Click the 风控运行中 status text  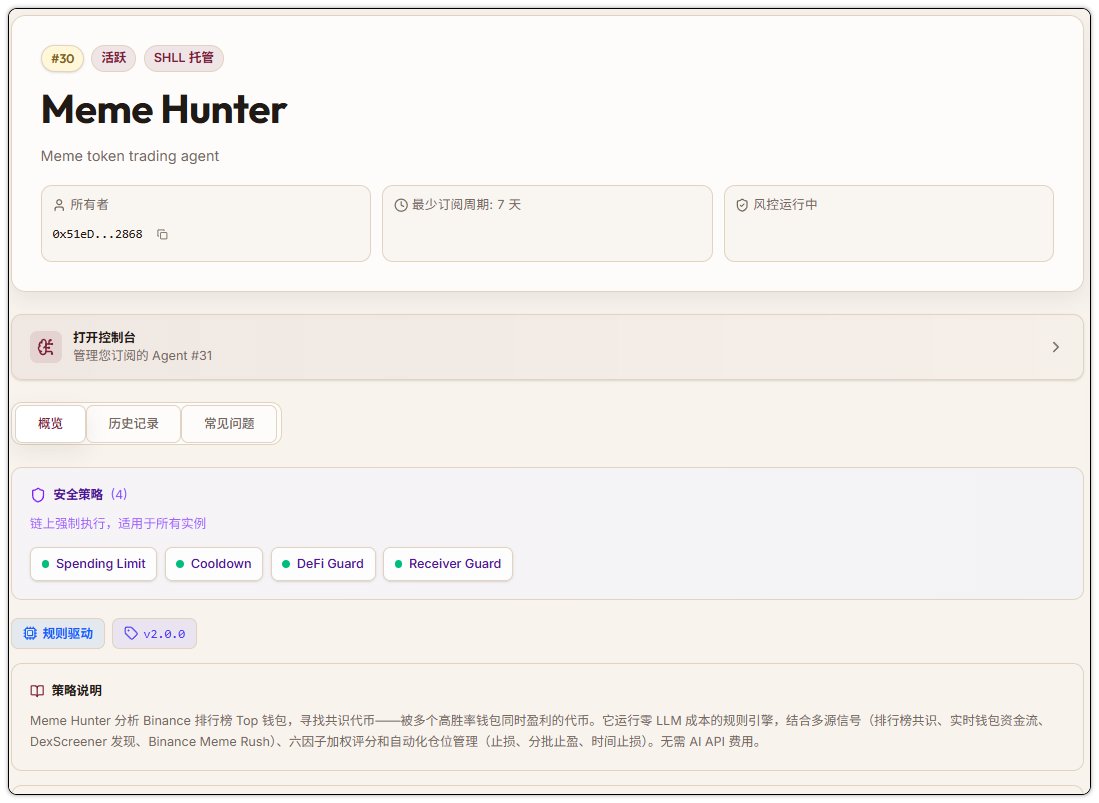pos(785,205)
